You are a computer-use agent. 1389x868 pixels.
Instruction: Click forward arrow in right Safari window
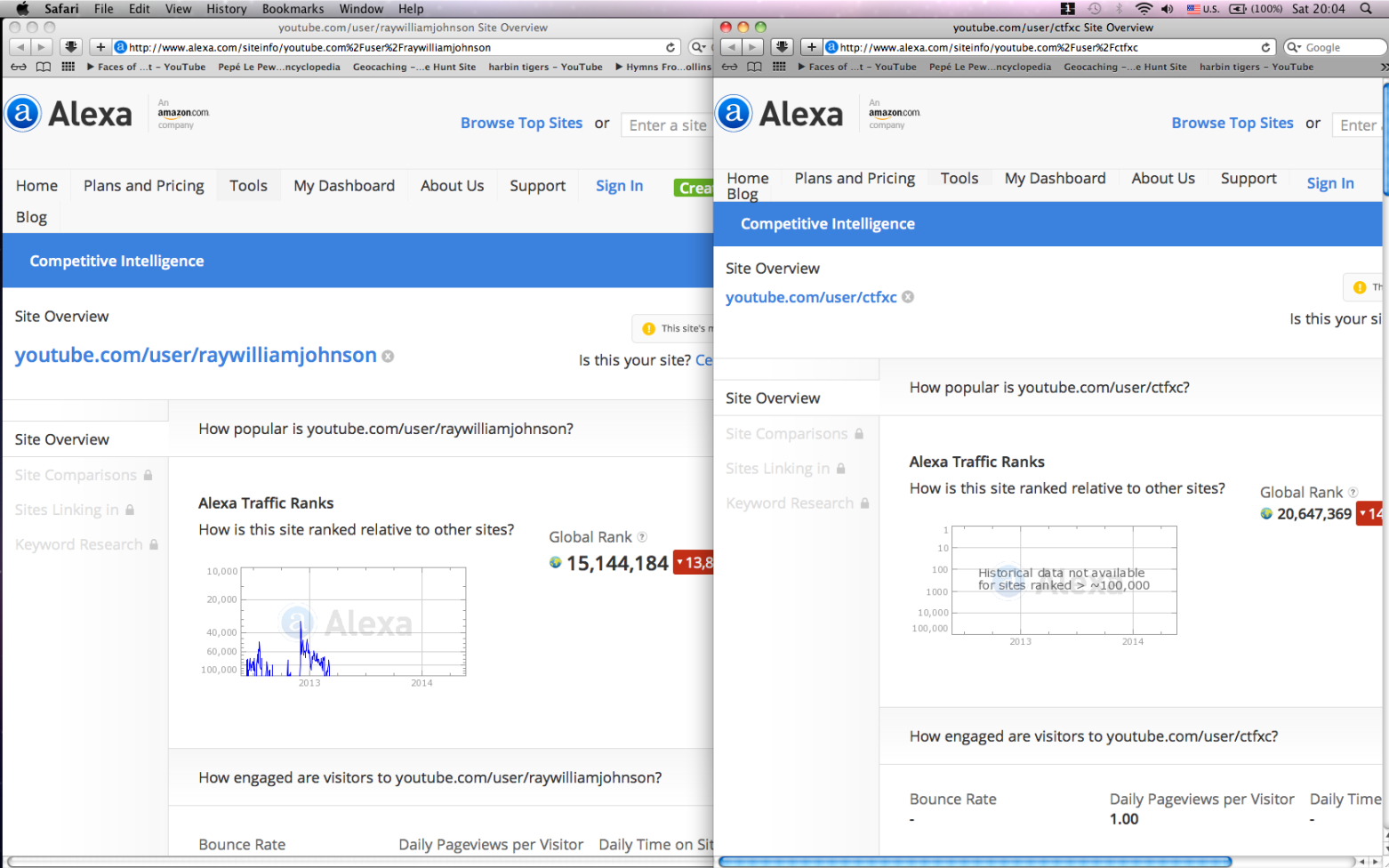pos(753,47)
